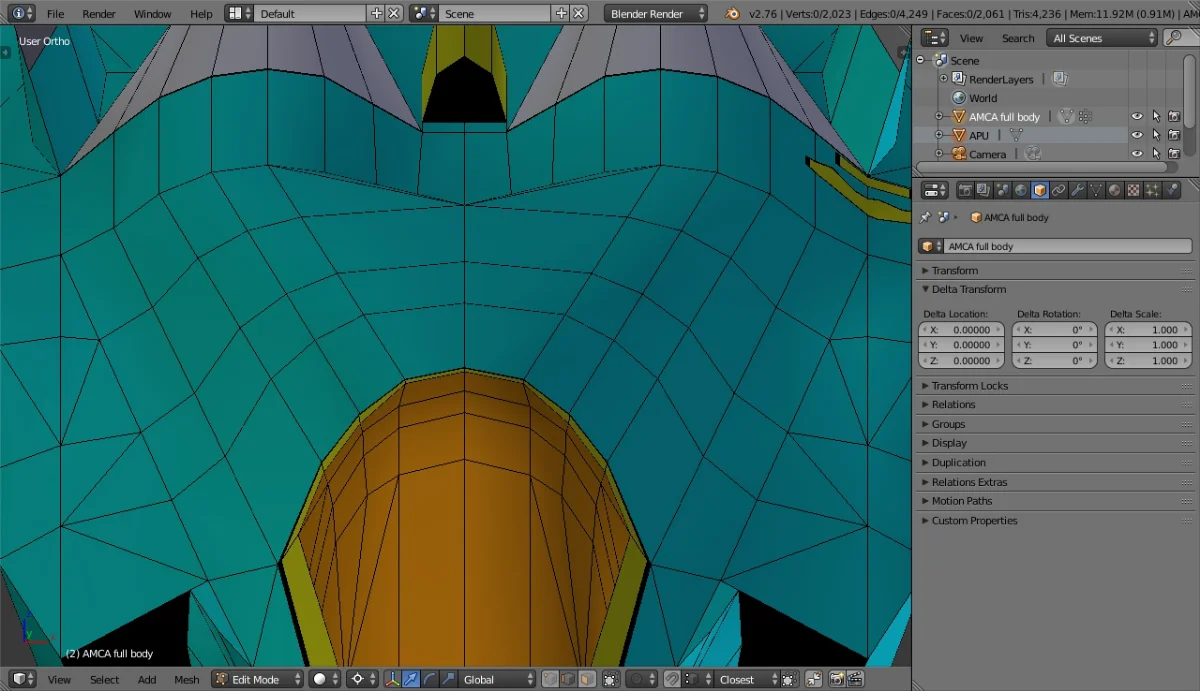Toggle selectability of AMCA full body
Screen dimensions: 1200x691
point(1156,117)
